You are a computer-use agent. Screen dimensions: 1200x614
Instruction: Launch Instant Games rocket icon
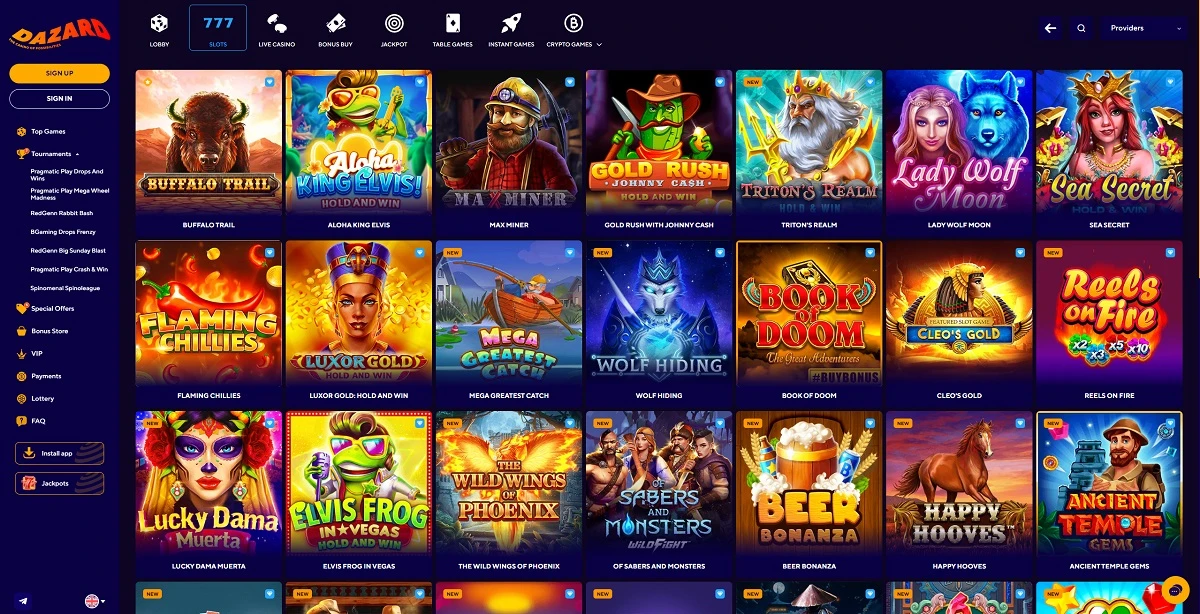[x=511, y=23]
